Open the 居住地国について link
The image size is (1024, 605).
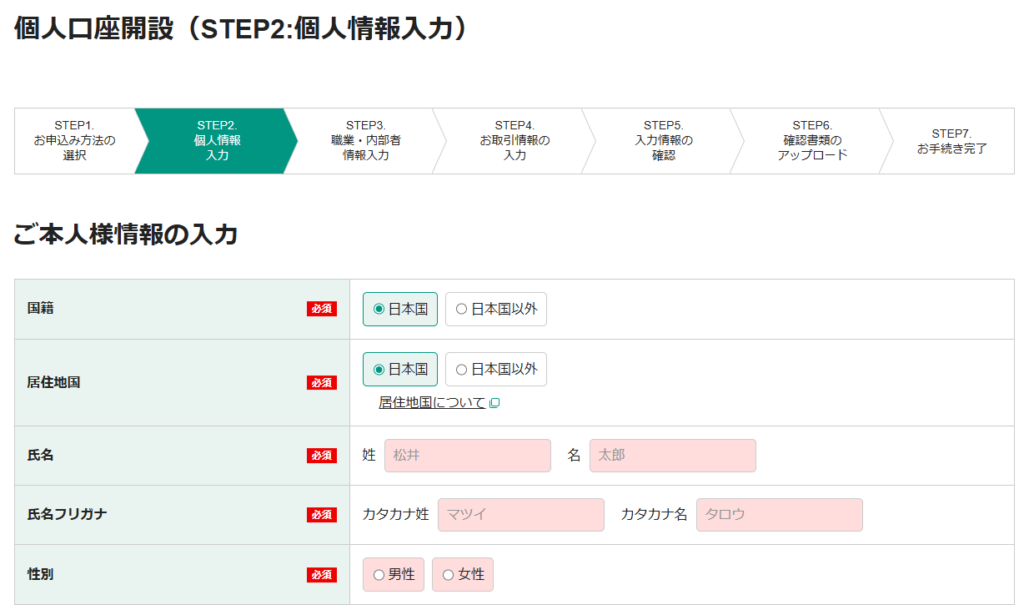431,403
